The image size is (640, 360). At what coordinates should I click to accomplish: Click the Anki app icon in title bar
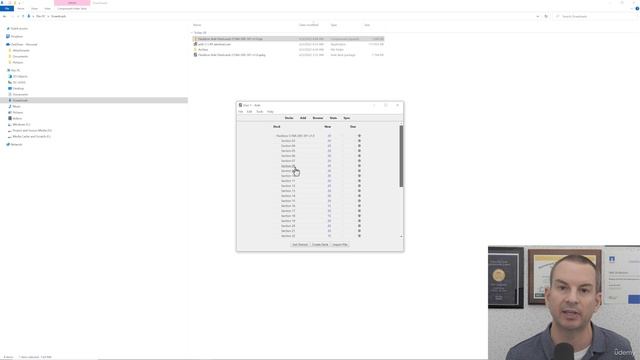point(240,105)
